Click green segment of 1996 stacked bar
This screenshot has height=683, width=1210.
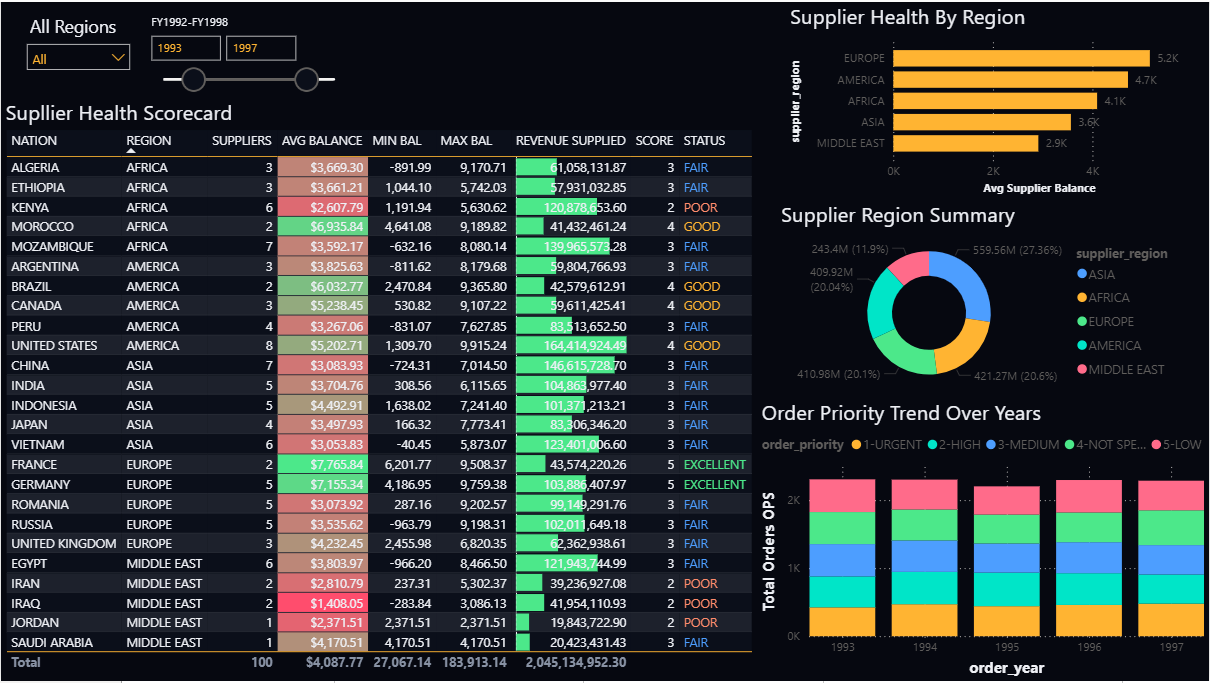coord(1089,528)
